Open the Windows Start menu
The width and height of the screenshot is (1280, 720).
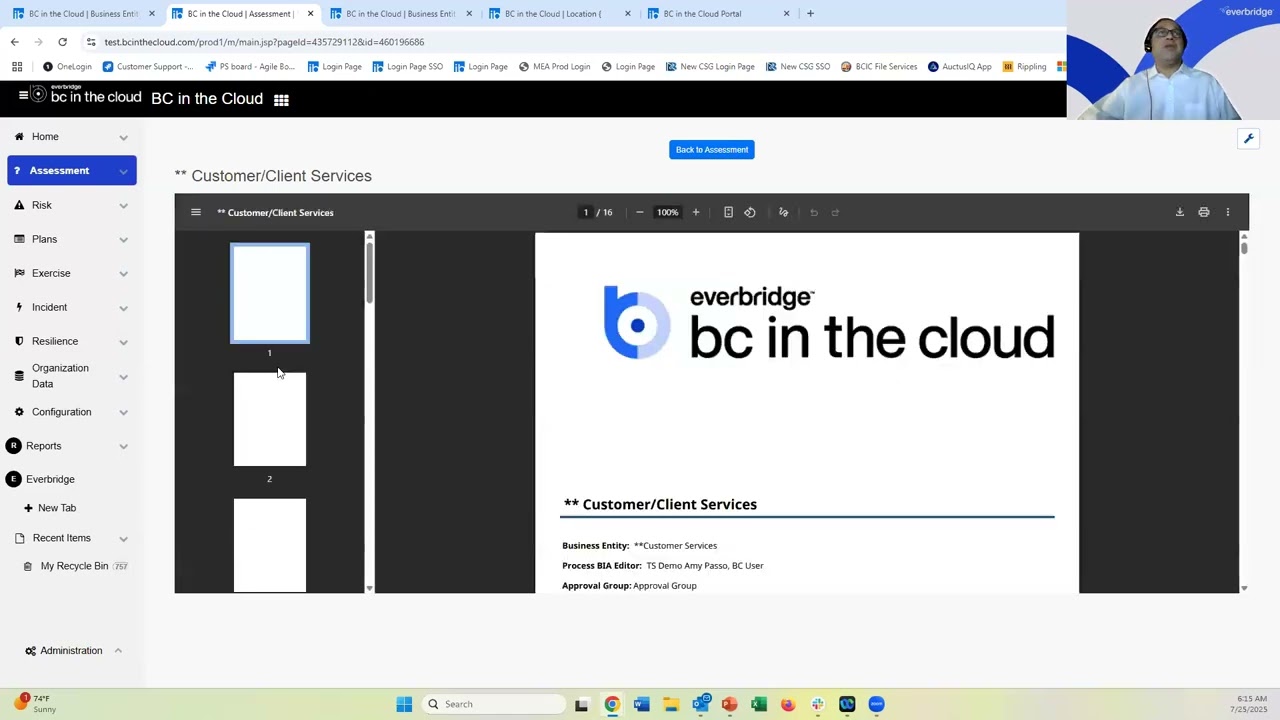(404, 704)
